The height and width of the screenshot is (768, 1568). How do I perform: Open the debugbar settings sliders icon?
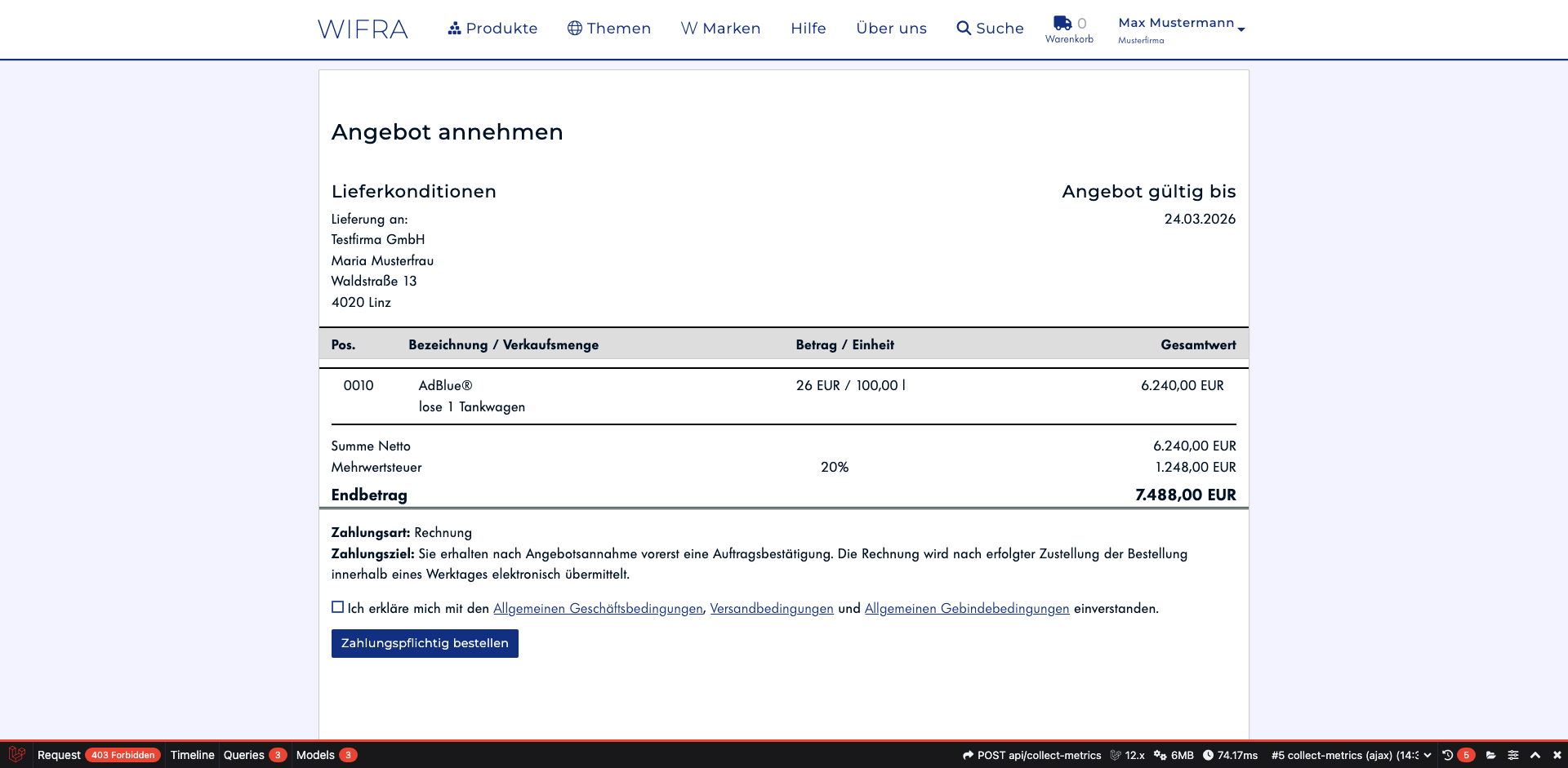(x=1512, y=755)
